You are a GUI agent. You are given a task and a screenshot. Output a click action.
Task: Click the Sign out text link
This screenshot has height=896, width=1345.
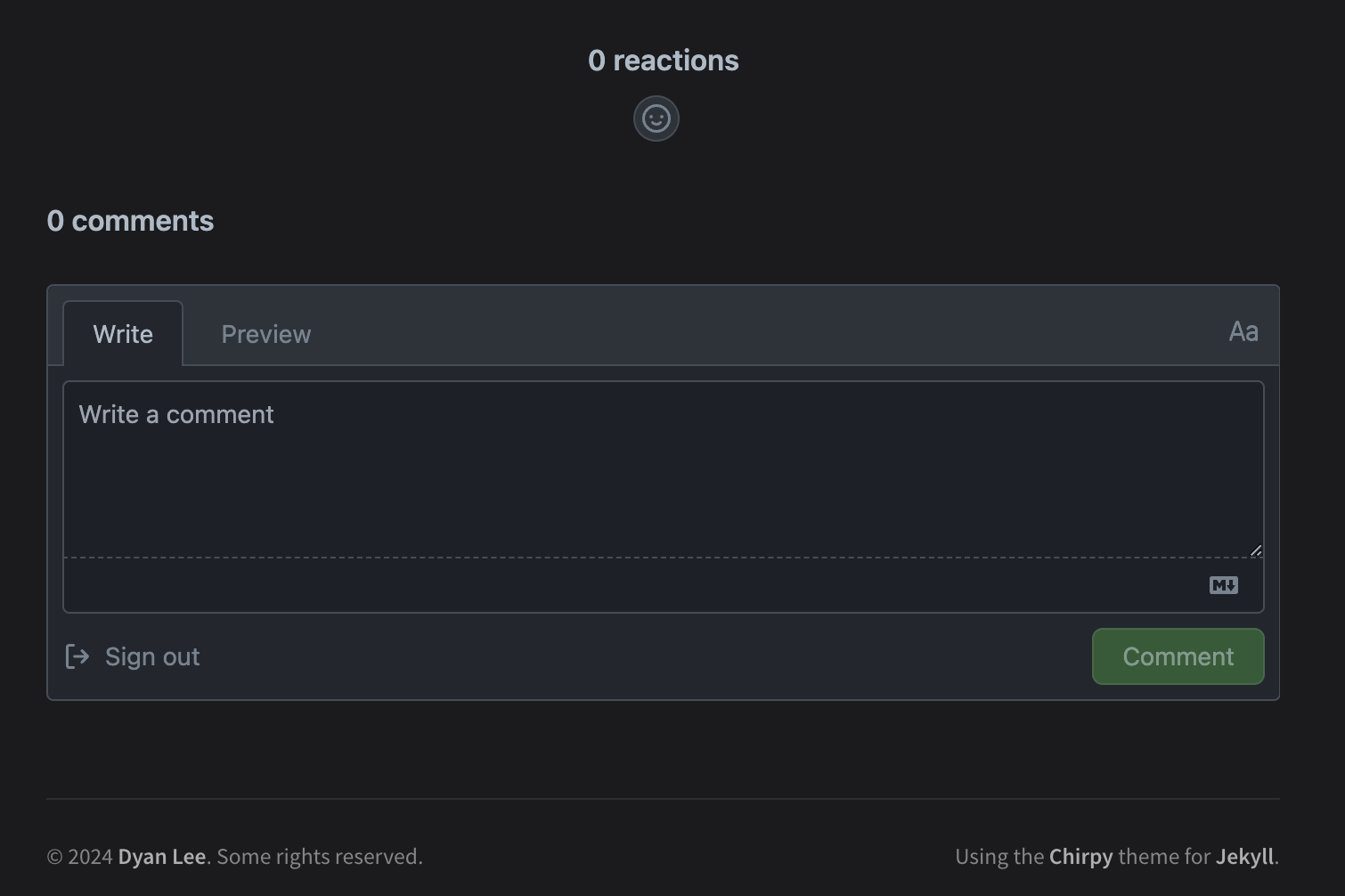(152, 656)
